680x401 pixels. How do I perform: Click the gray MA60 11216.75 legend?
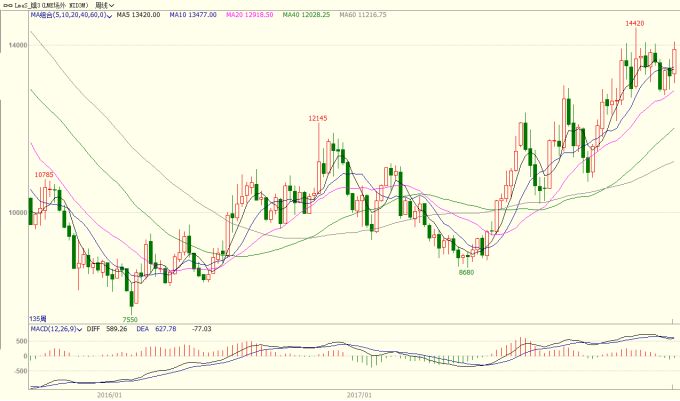pyautogui.click(x=364, y=16)
